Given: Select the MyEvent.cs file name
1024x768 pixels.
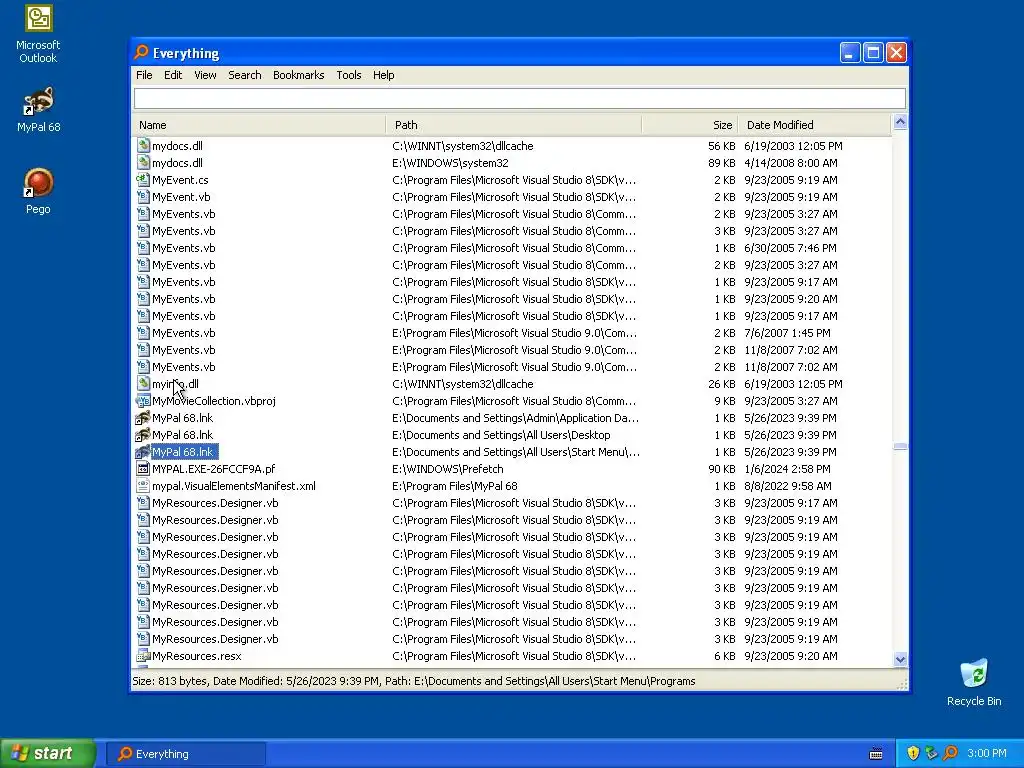Looking at the screenshot, I should [180, 180].
